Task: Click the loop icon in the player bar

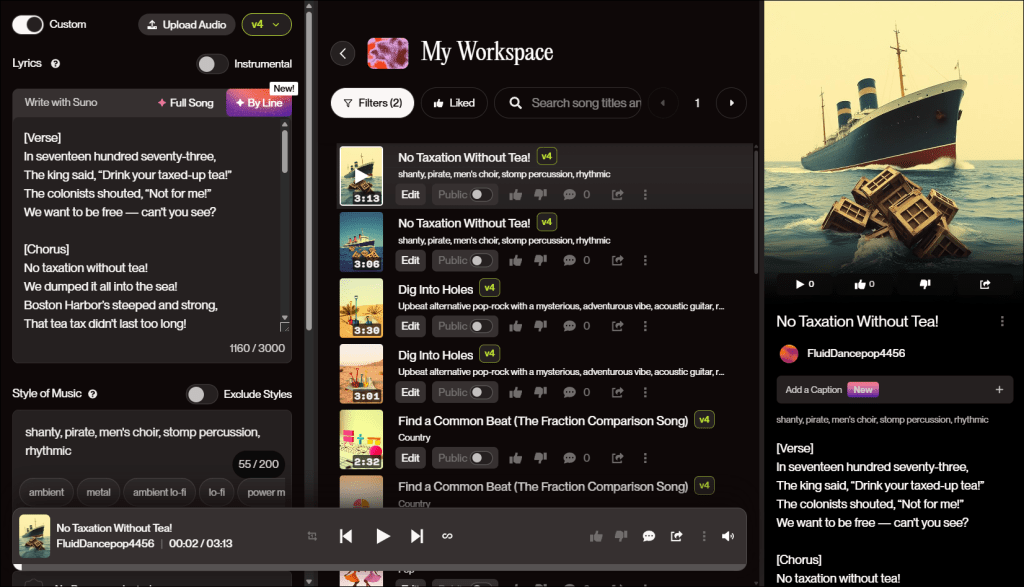Action: click(x=448, y=536)
